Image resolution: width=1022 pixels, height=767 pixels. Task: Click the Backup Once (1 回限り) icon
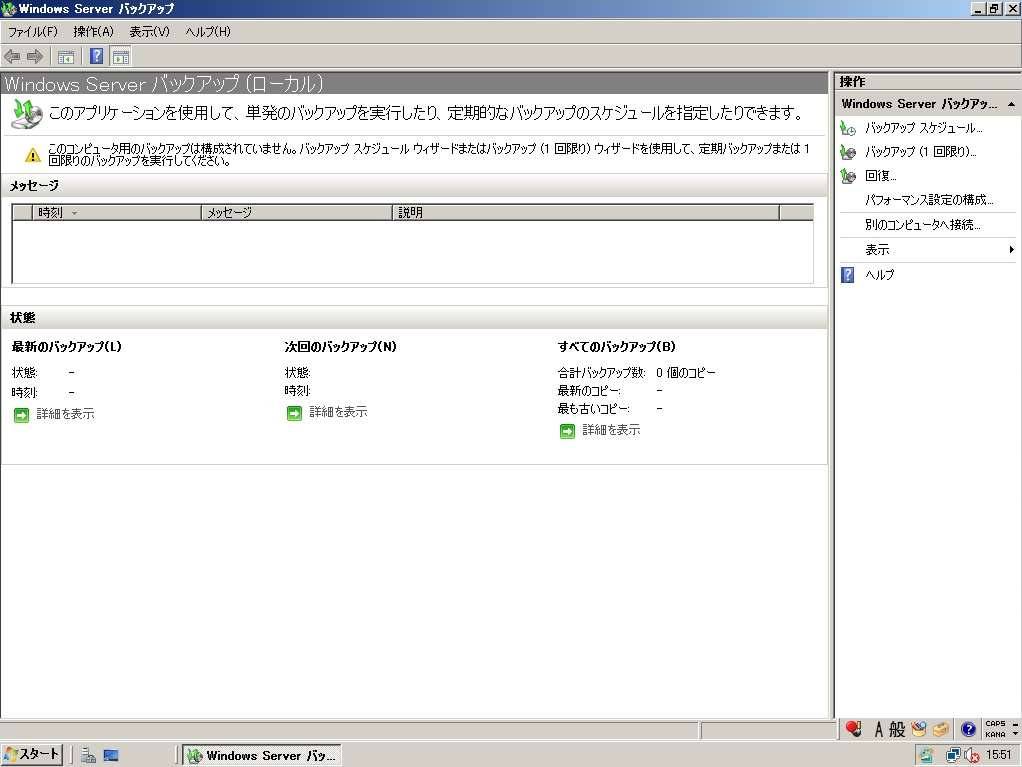coord(848,152)
